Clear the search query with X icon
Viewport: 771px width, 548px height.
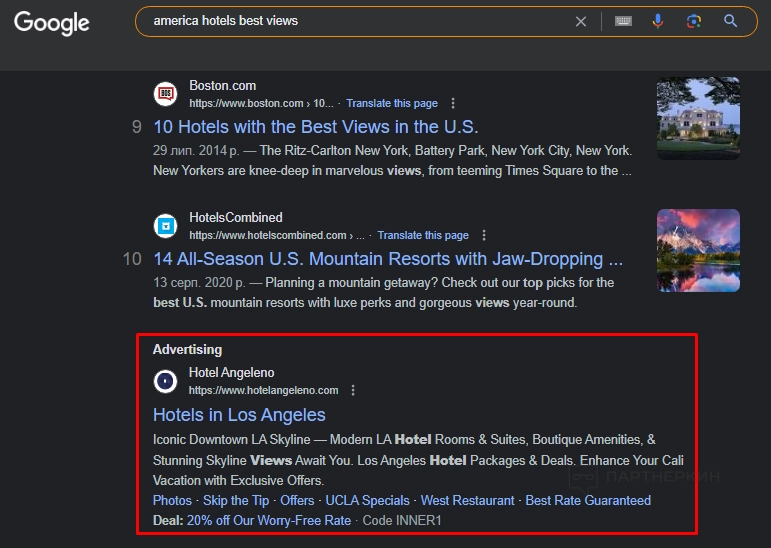[x=581, y=21]
